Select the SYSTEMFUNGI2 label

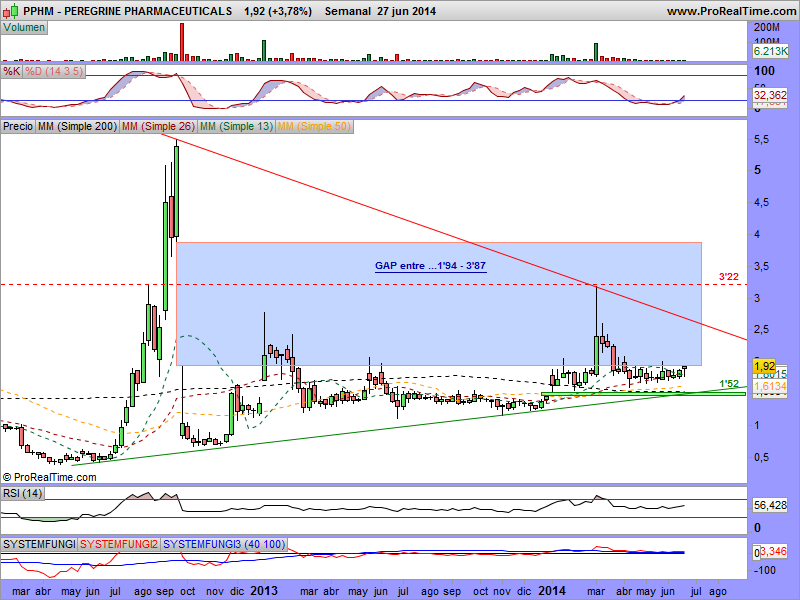[119, 544]
